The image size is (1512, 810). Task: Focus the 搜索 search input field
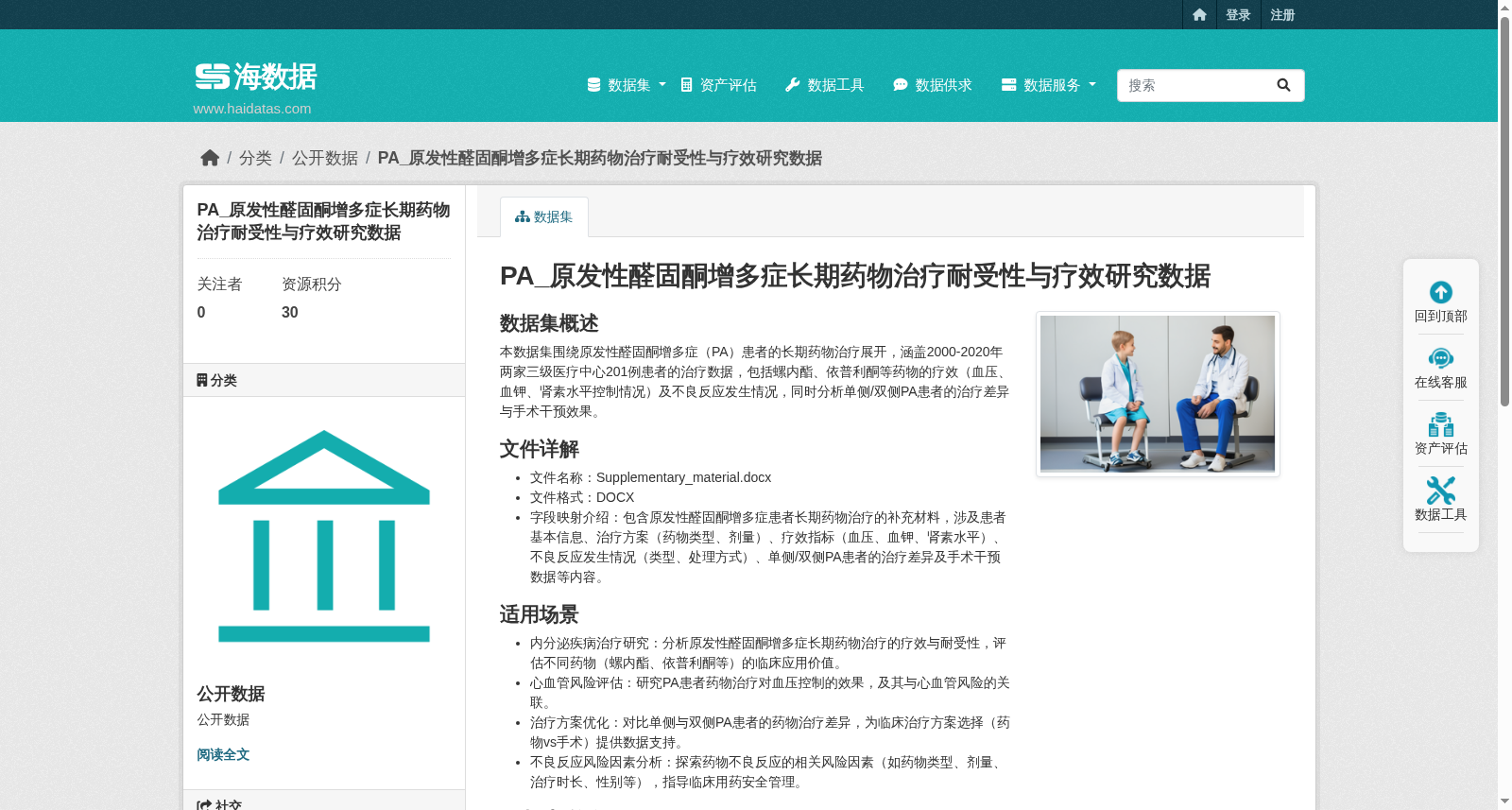point(1191,85)
